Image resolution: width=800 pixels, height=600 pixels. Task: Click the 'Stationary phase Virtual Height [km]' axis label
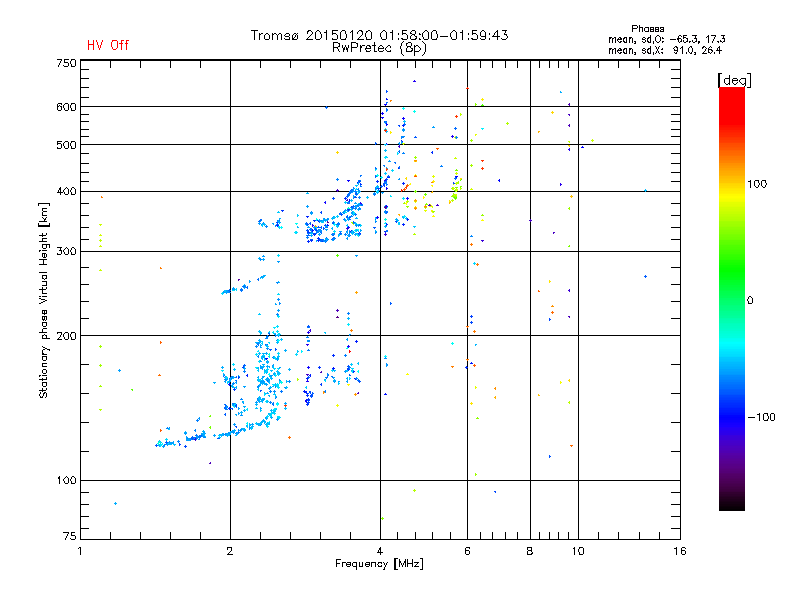pos(44,301)
